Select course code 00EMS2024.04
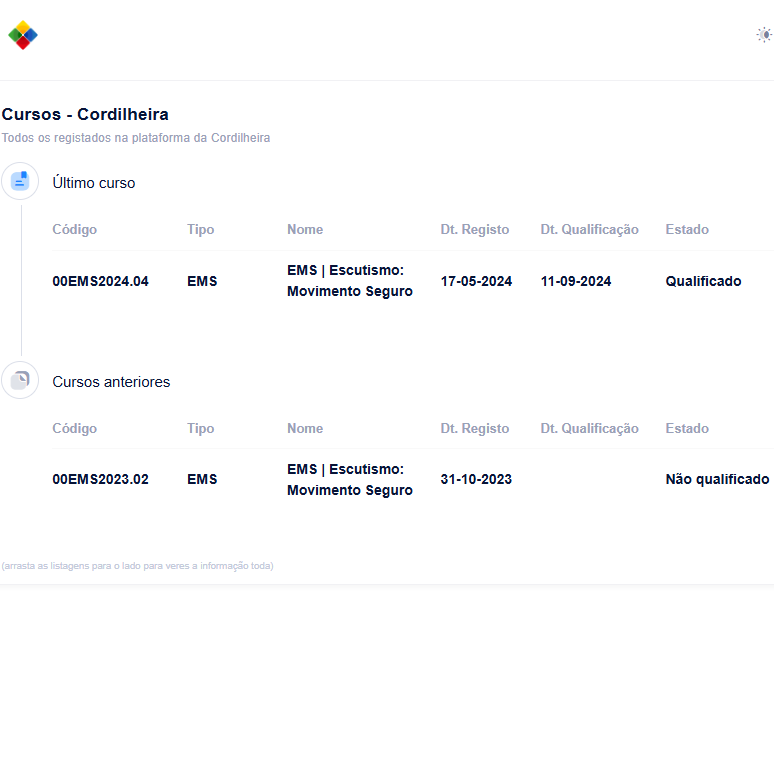The image size is (774, 774). click(x=100, y=281)
